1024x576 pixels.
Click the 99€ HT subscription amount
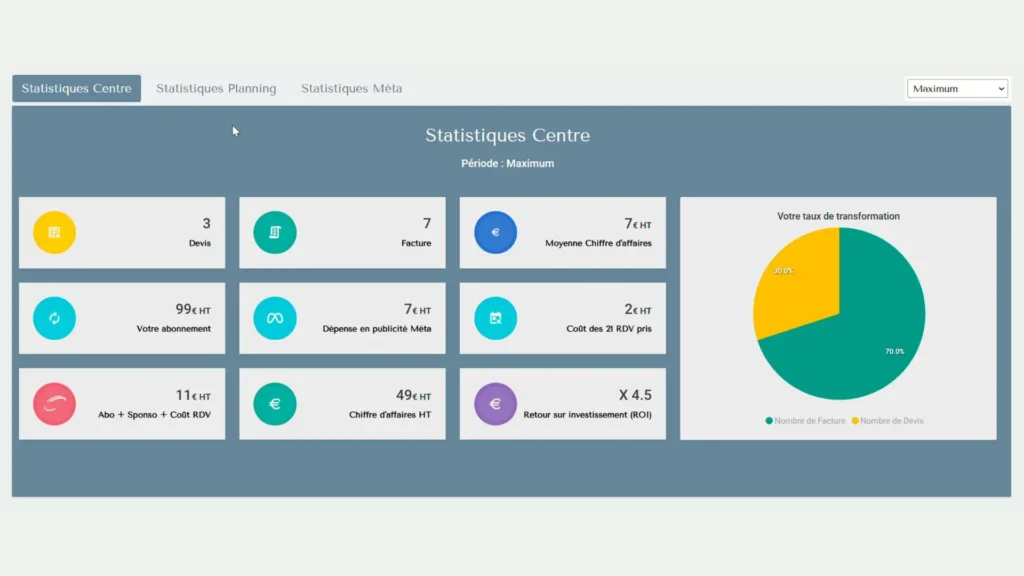[192, 310]
